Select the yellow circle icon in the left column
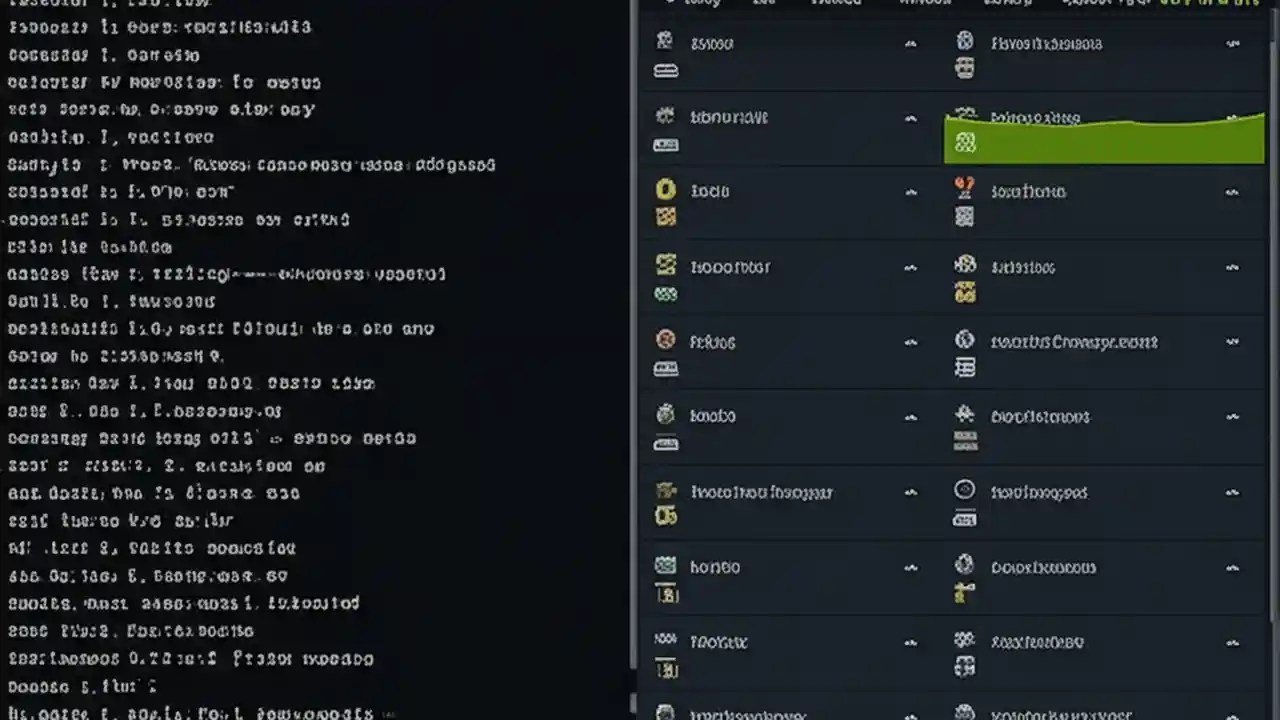Image resolution: width=1280 pixels, height=720 pixels. [666, 191]
